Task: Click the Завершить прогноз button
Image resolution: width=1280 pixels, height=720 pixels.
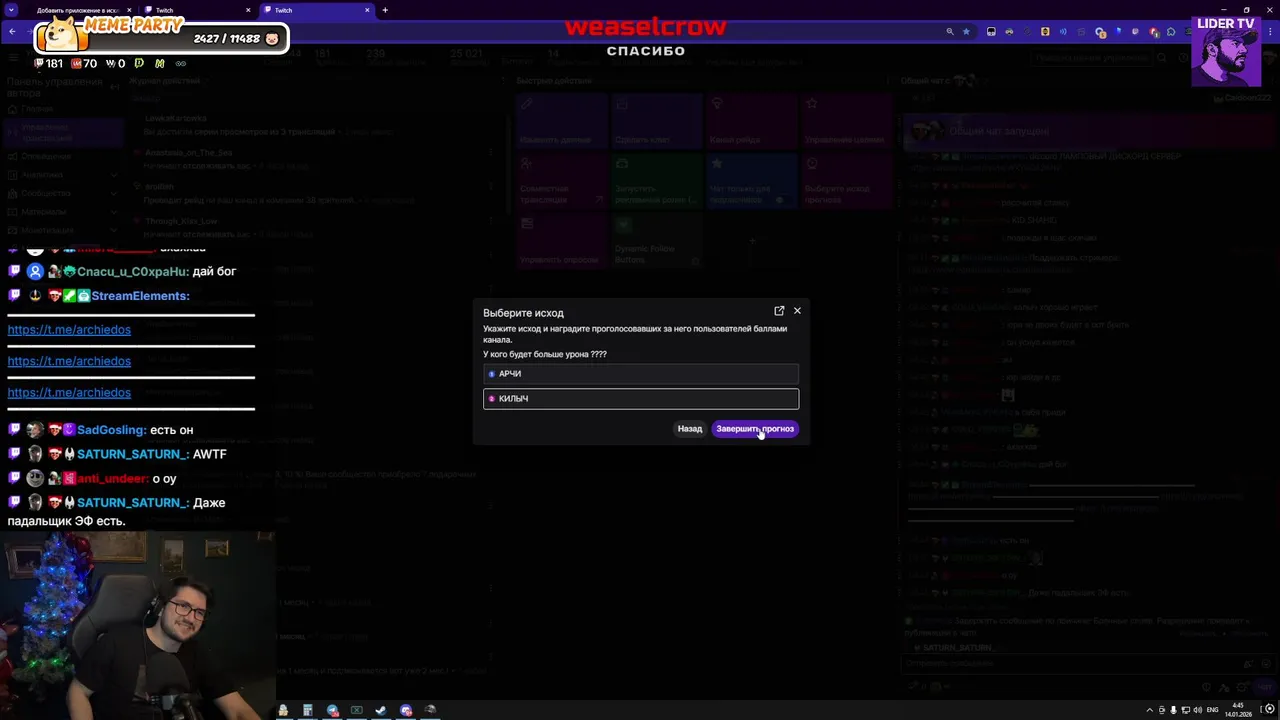Action: pyautogui.click(x=755, y=429)
